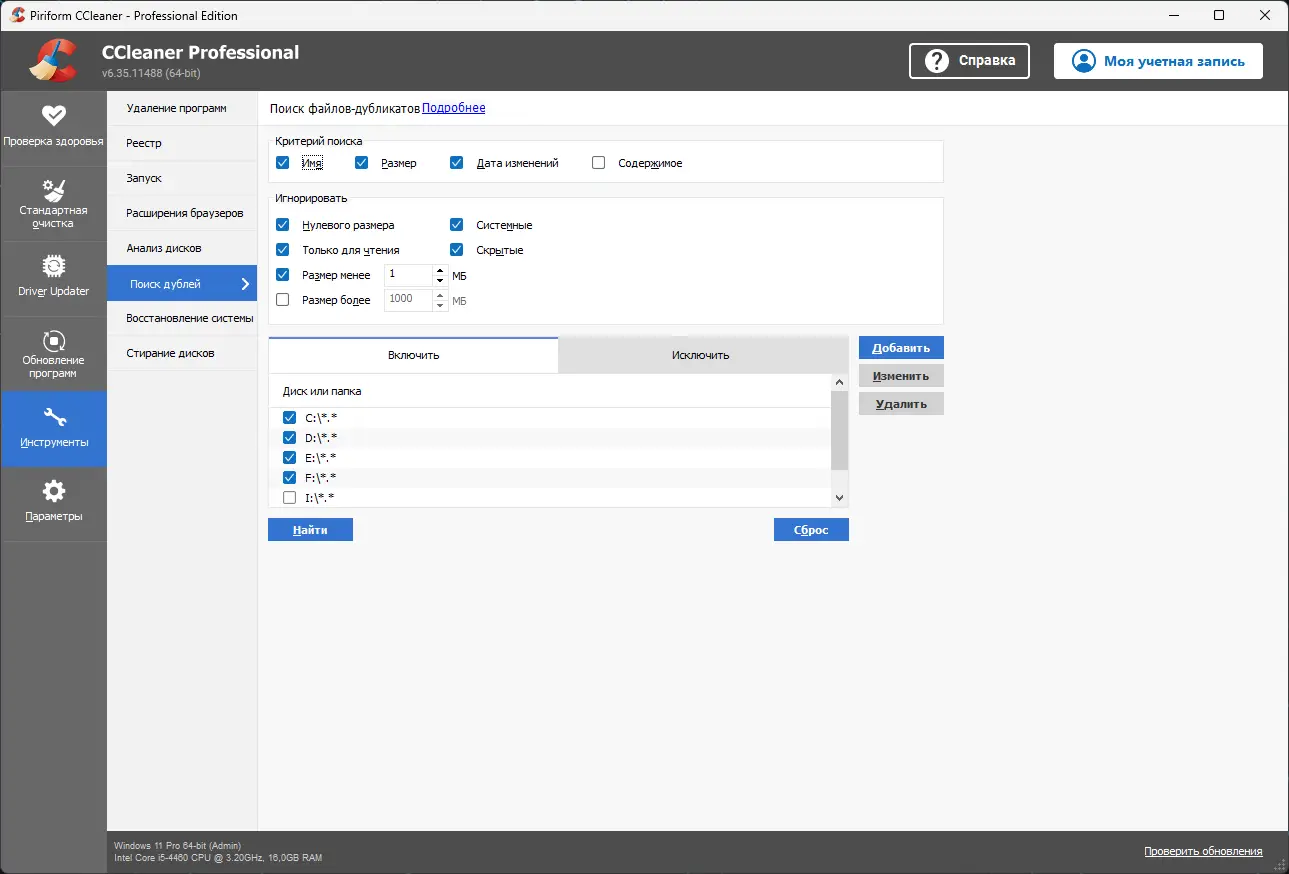Open Parameters gear icon
Viewport: 1289px width, 874px height.
pyautogui.click(x=53, y=491)
